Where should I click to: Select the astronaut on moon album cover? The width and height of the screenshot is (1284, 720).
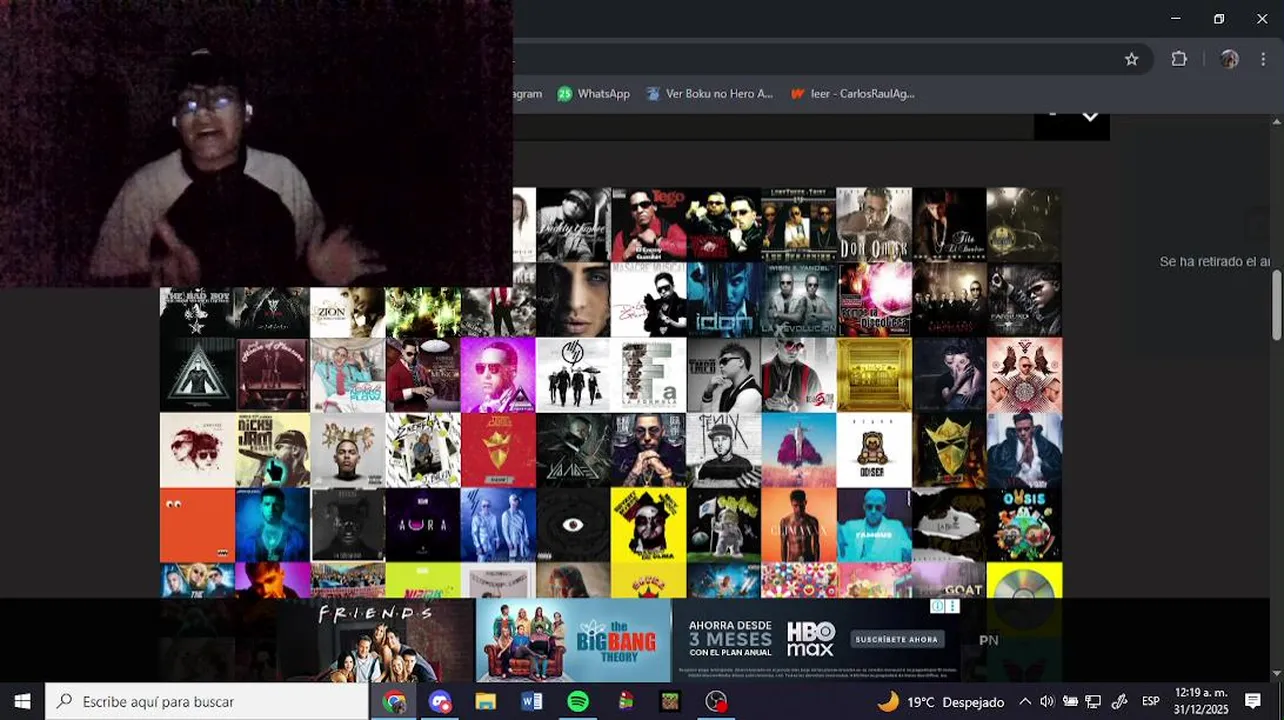pos(724,525)
